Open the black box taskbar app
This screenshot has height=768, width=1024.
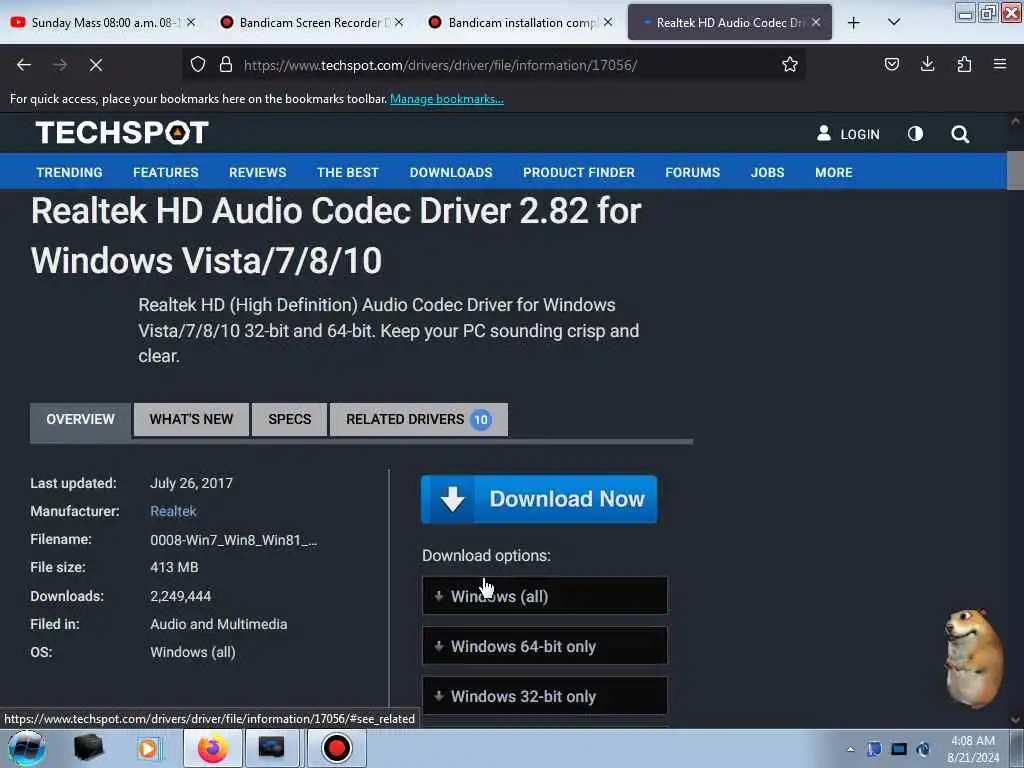pos(89,748)
